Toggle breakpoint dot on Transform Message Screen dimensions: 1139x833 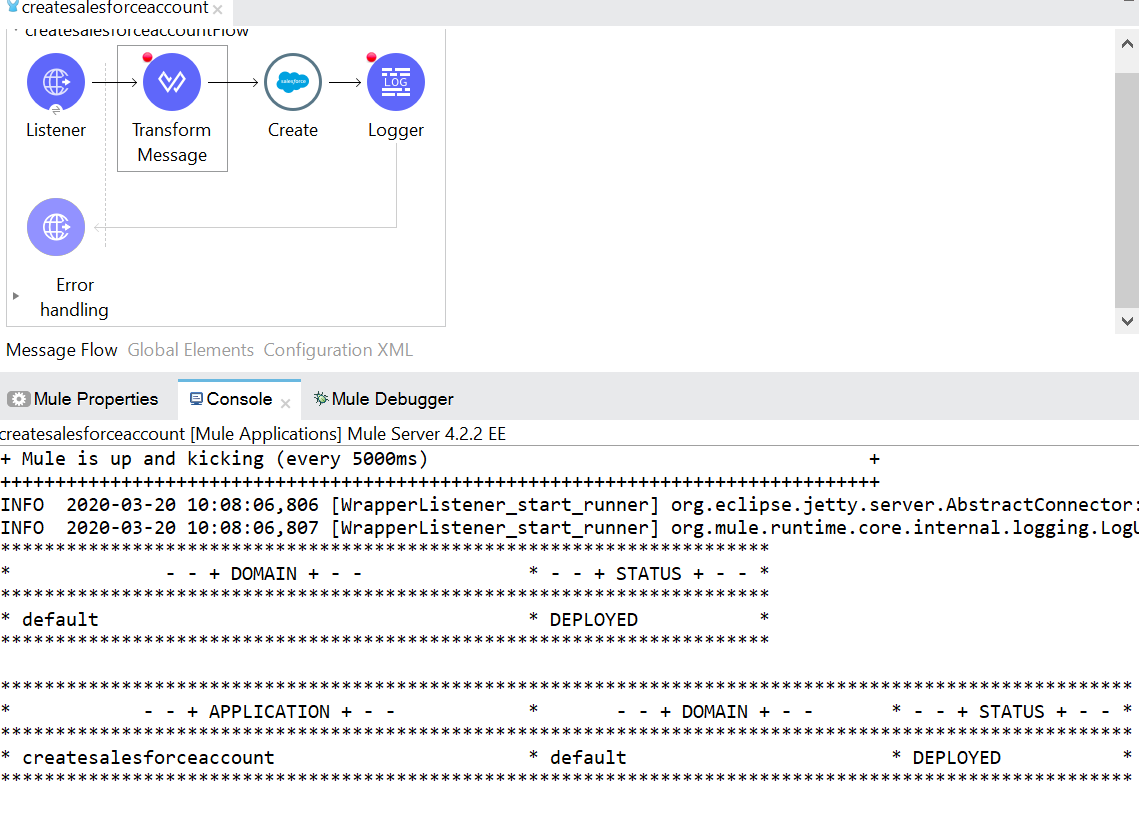[x=147, y=57]
